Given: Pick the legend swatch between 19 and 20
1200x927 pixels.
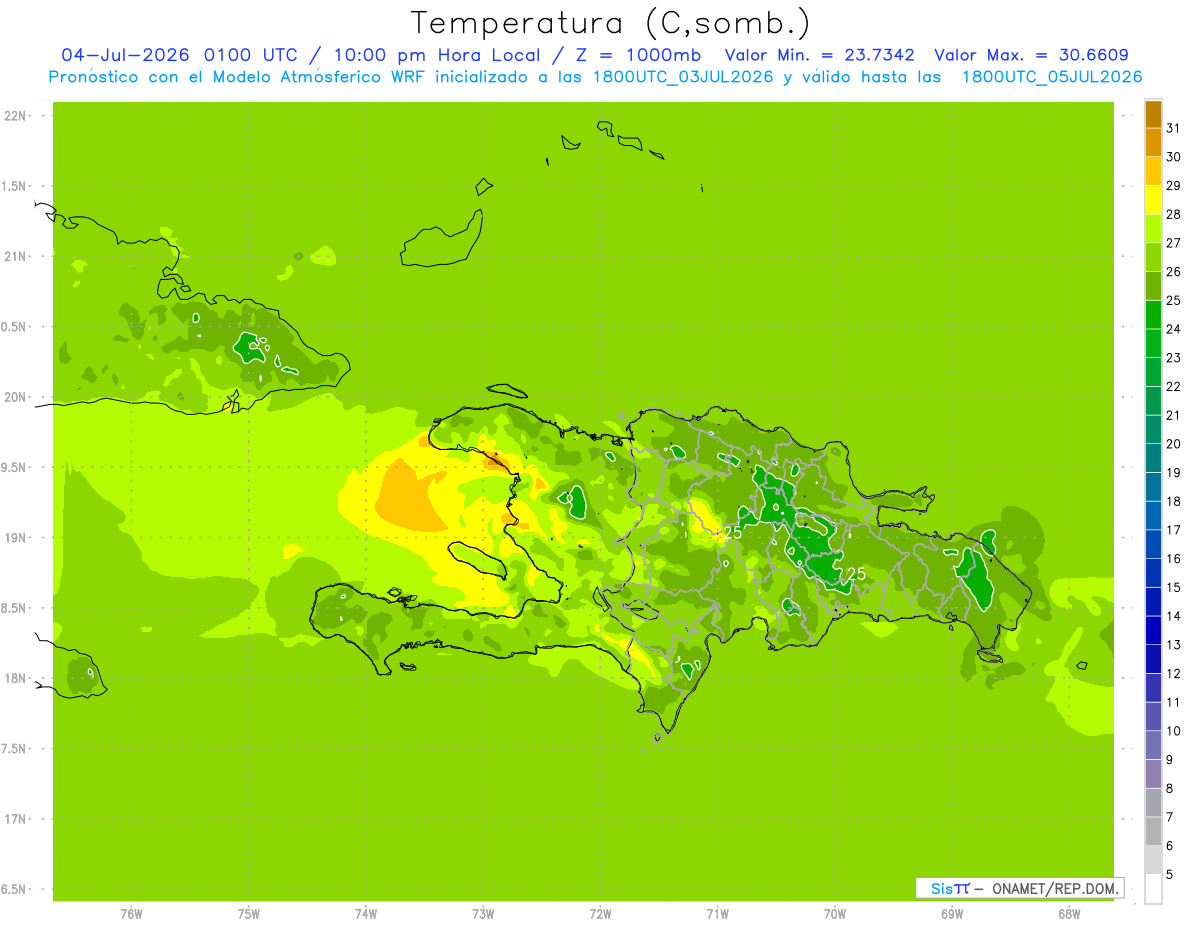Looking at the screenshot, I should 1153,458.
